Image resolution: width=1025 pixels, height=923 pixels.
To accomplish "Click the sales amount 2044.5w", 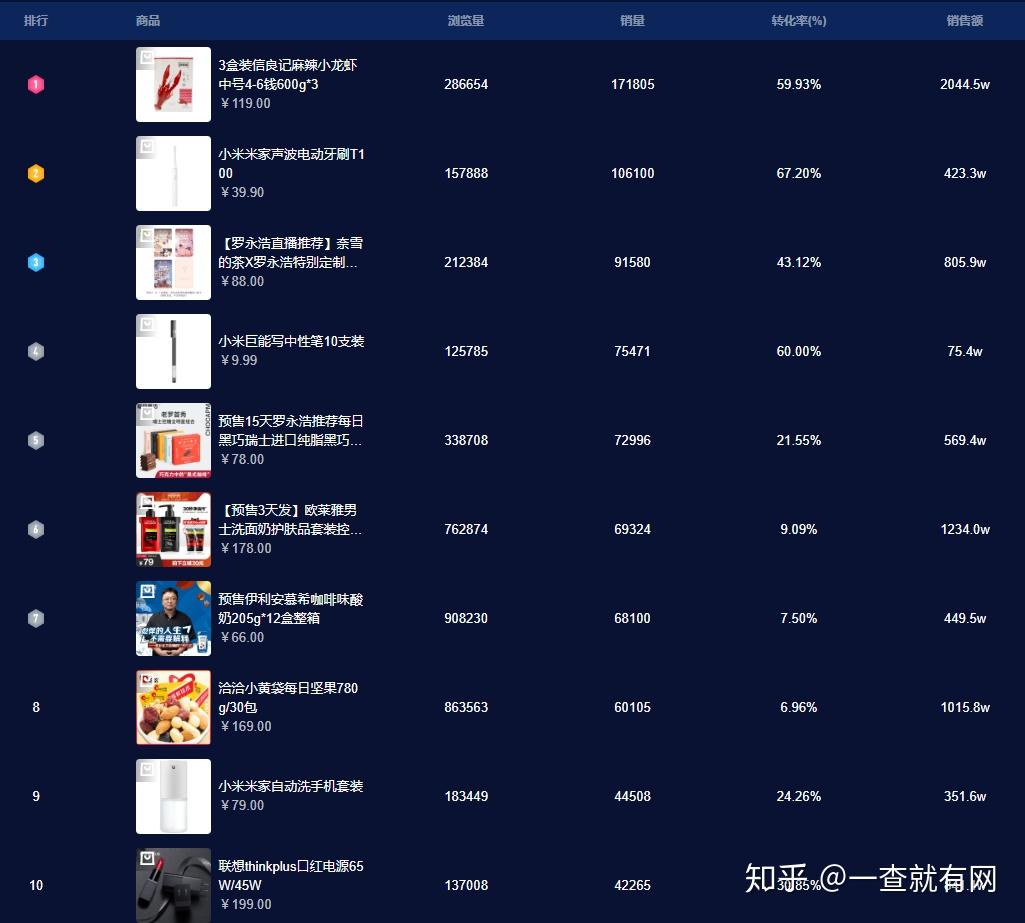I will 965,84.
